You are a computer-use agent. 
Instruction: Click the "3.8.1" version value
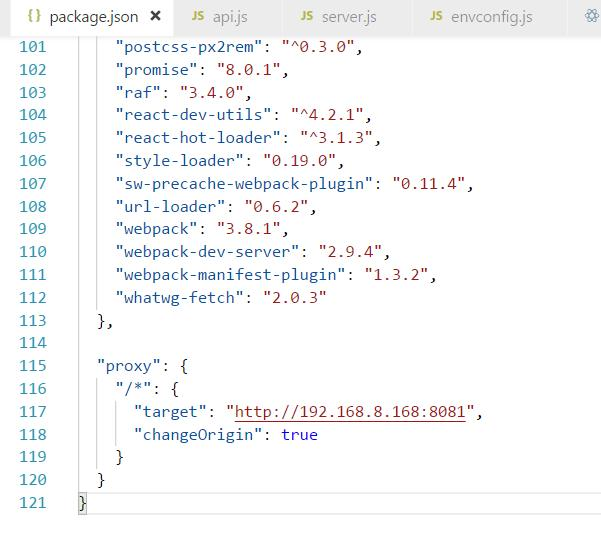click(248, 229)
